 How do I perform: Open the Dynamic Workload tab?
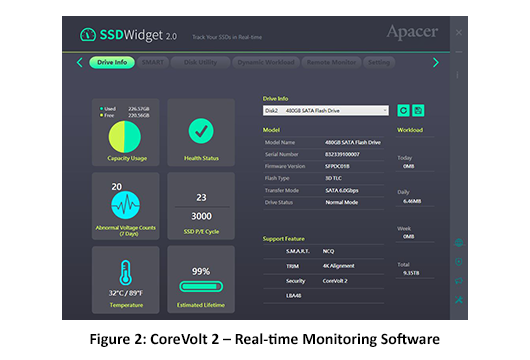coord(266,63)
